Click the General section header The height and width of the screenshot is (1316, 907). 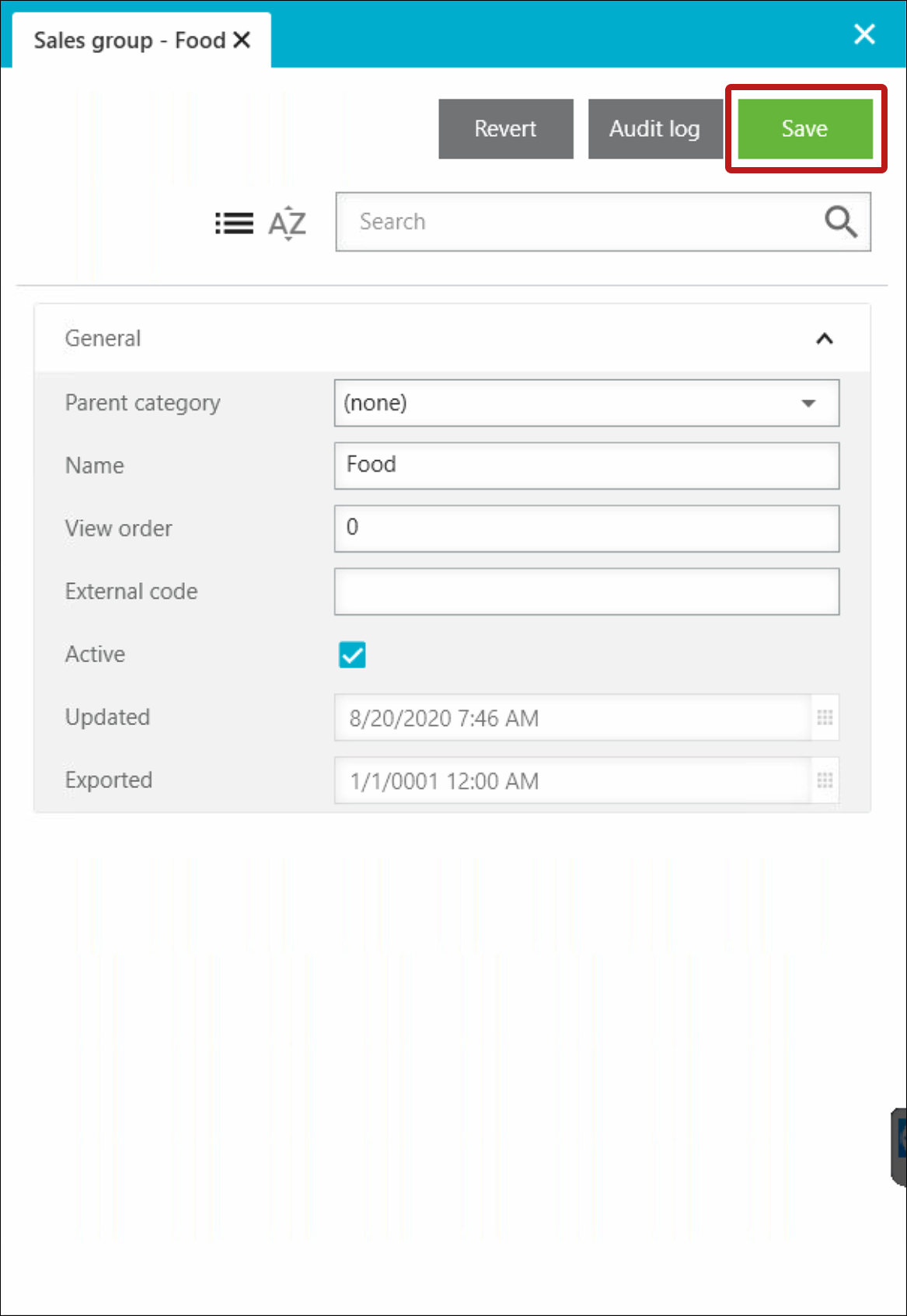pyautogui.click(x=452, y=338)
